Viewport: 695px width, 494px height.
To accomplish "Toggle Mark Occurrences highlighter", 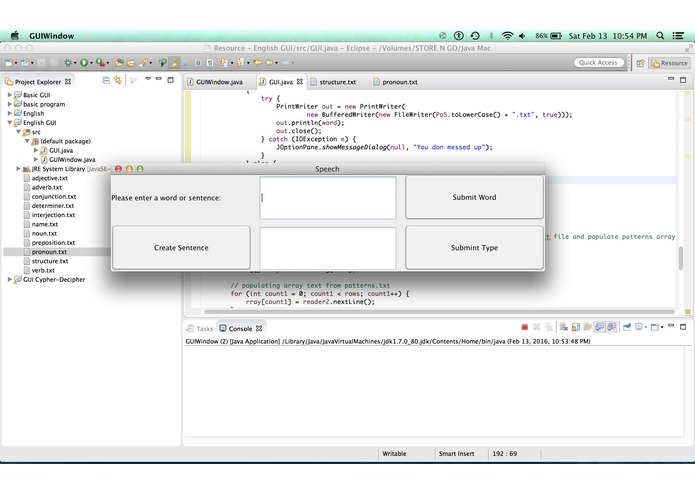I will click(x=175, y=63).
